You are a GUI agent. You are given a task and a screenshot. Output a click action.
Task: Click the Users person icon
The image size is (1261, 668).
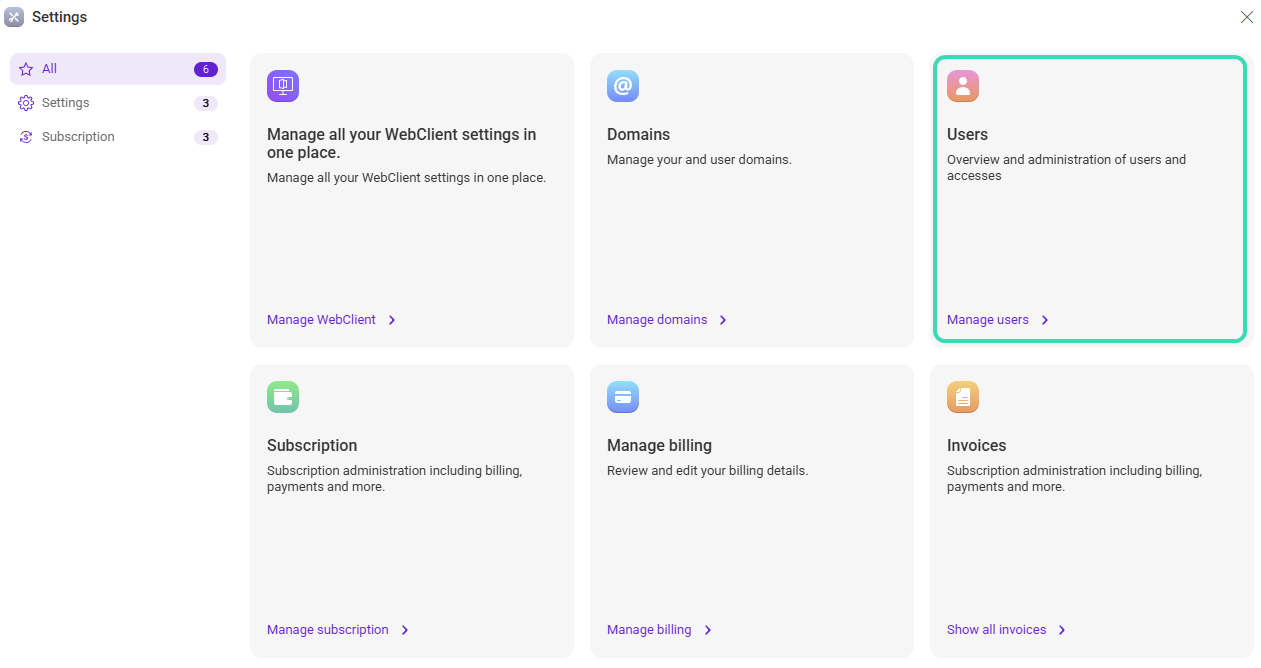click(963, 86)
